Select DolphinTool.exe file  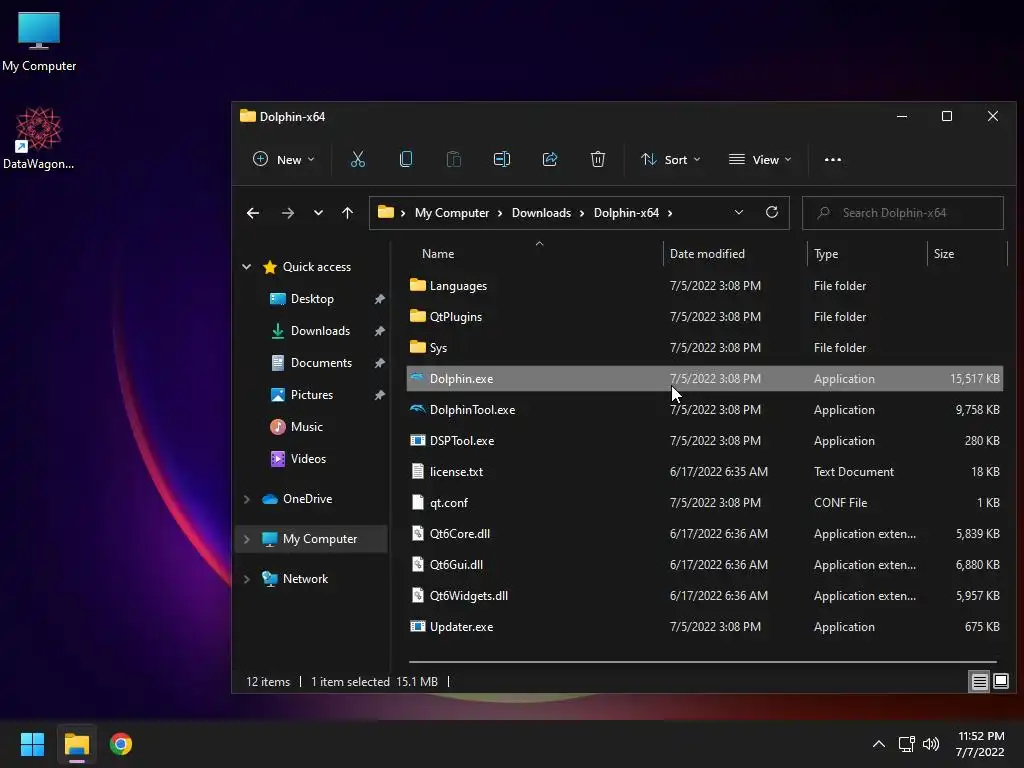[704, 410]
